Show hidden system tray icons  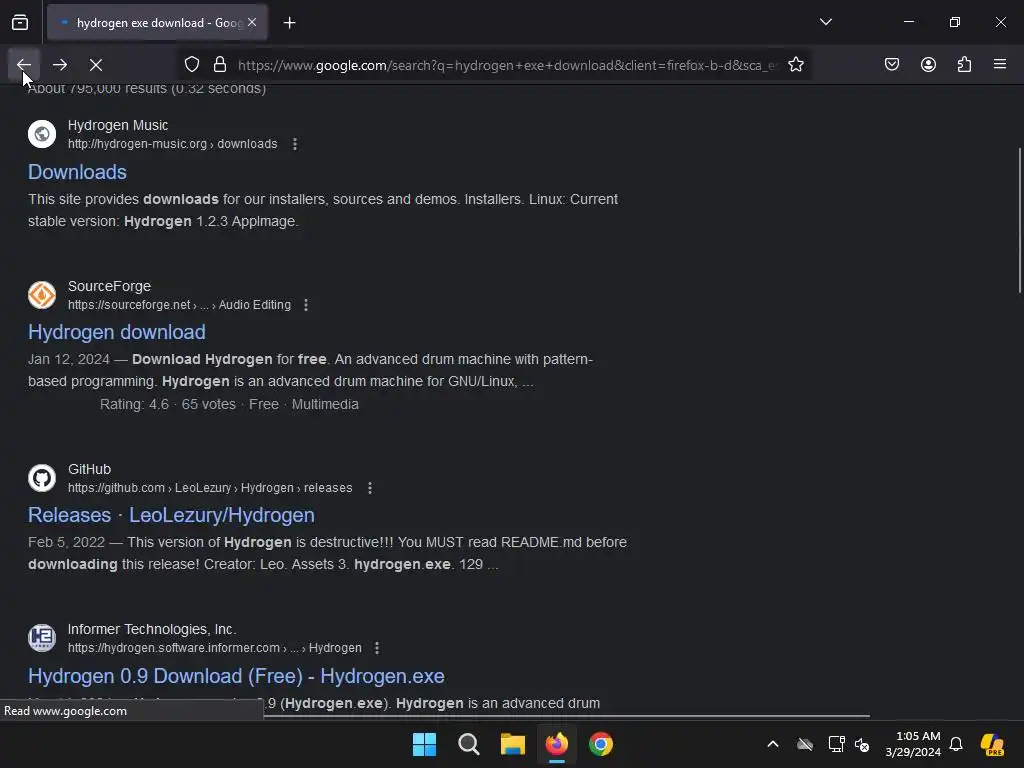point(773,744)
